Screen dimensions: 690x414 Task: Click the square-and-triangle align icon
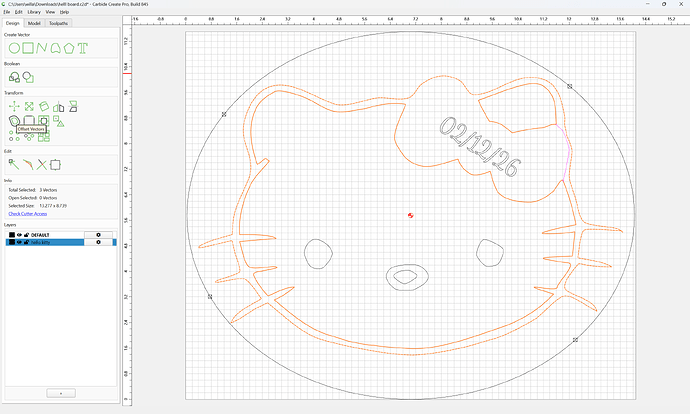tap(59, 121)
